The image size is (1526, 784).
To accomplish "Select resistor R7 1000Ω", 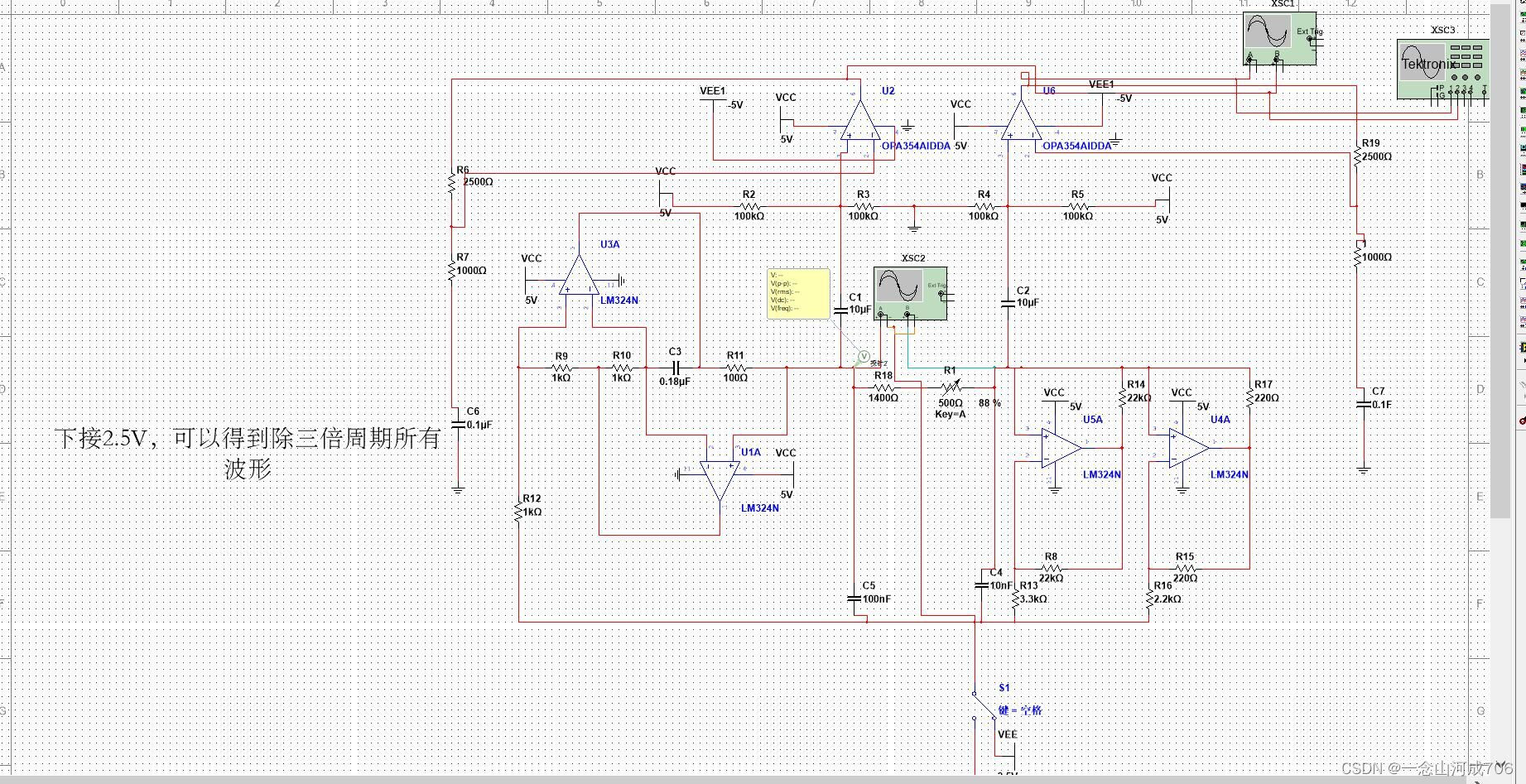I will pyautogui.click(x=452, y=270).
